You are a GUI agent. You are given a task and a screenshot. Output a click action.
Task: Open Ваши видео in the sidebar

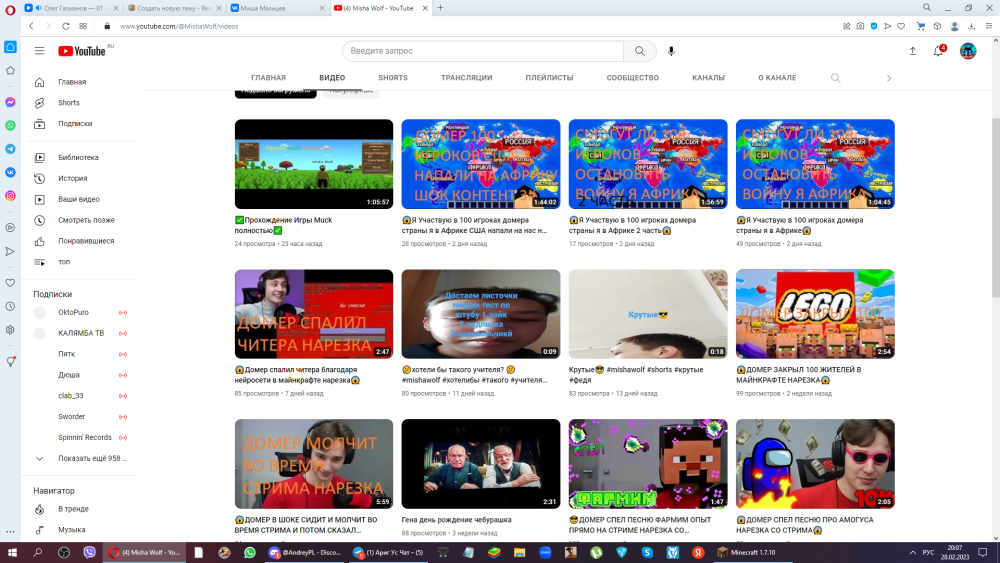point(80,199)
